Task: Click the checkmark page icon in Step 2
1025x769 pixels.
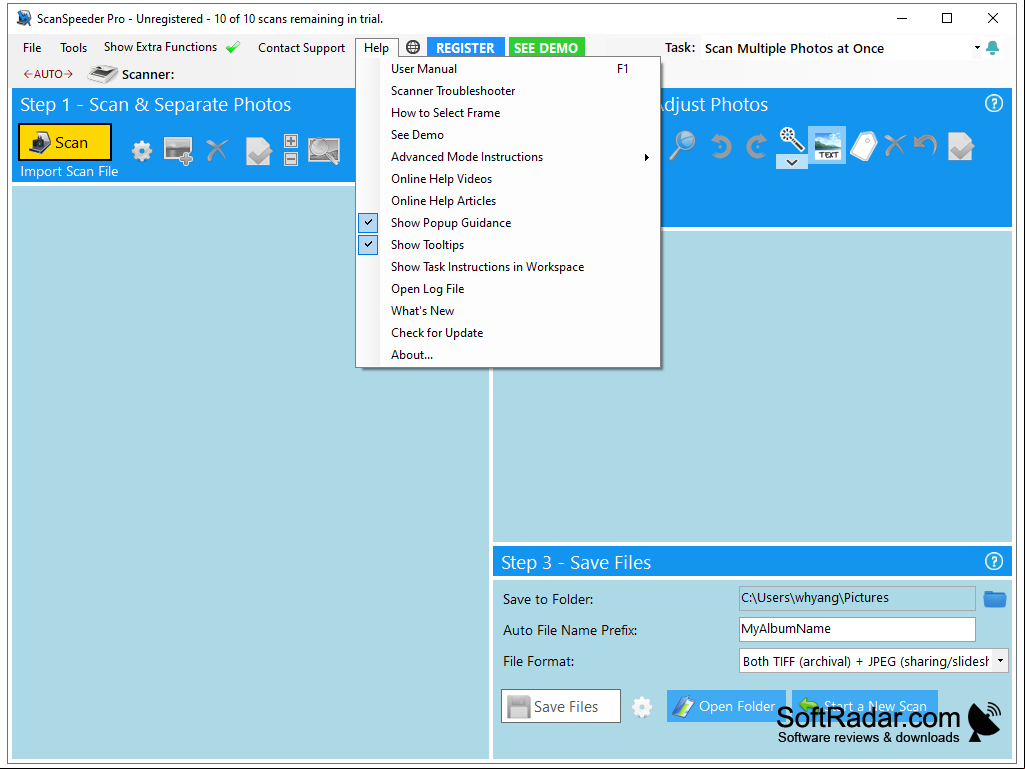Action: pos(960,146)
